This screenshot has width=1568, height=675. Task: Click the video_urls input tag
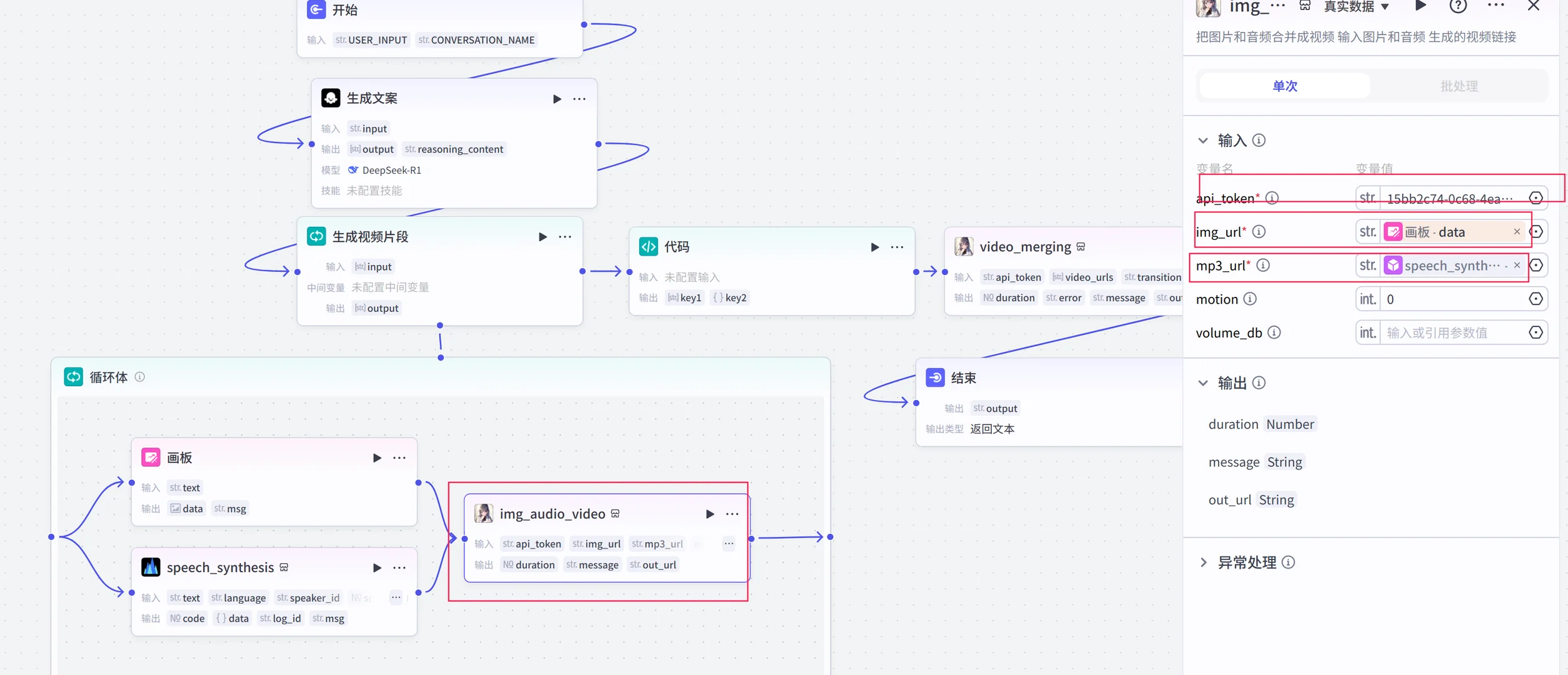coord(1083,277)
